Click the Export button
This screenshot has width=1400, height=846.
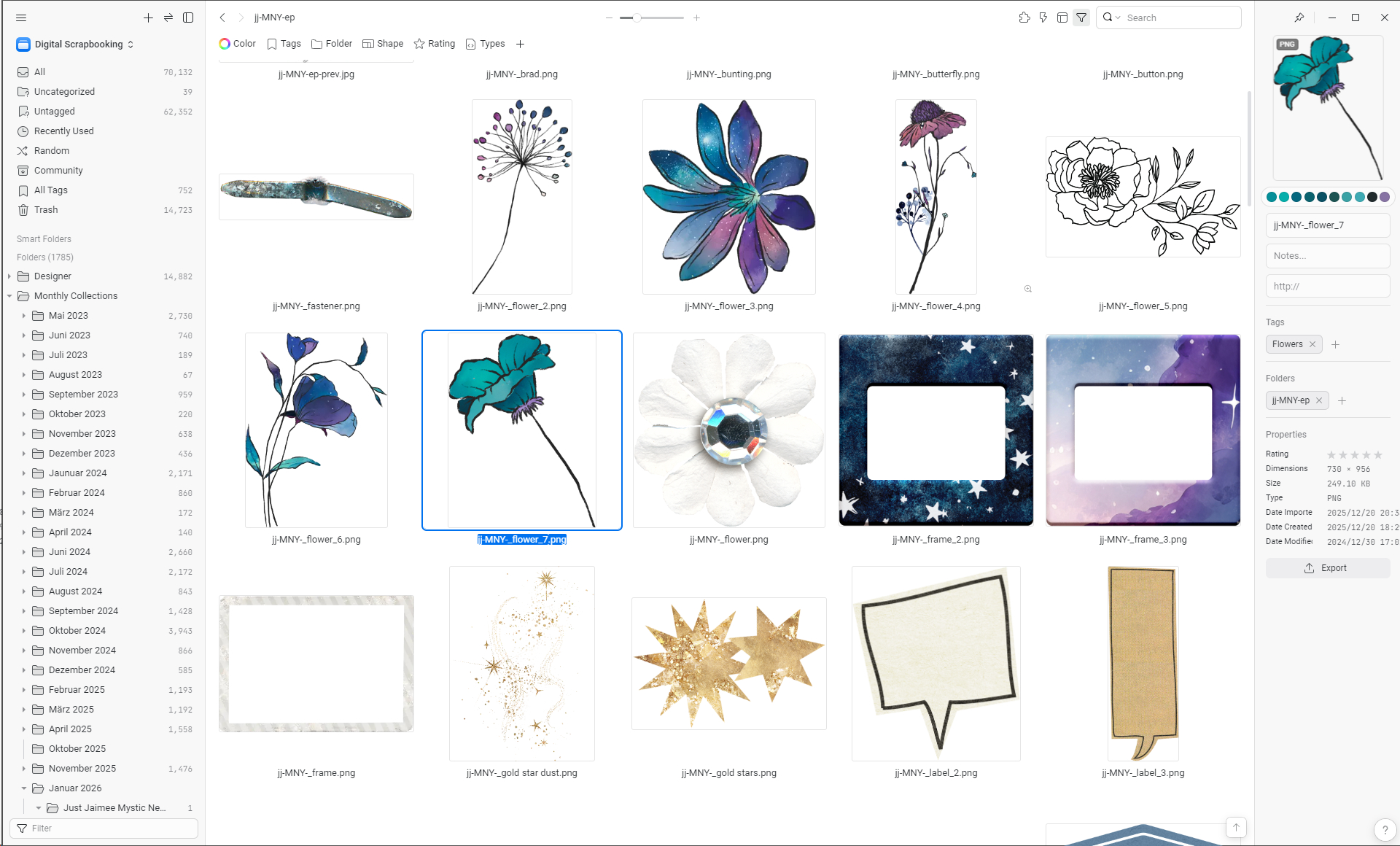coord(1327,568)
